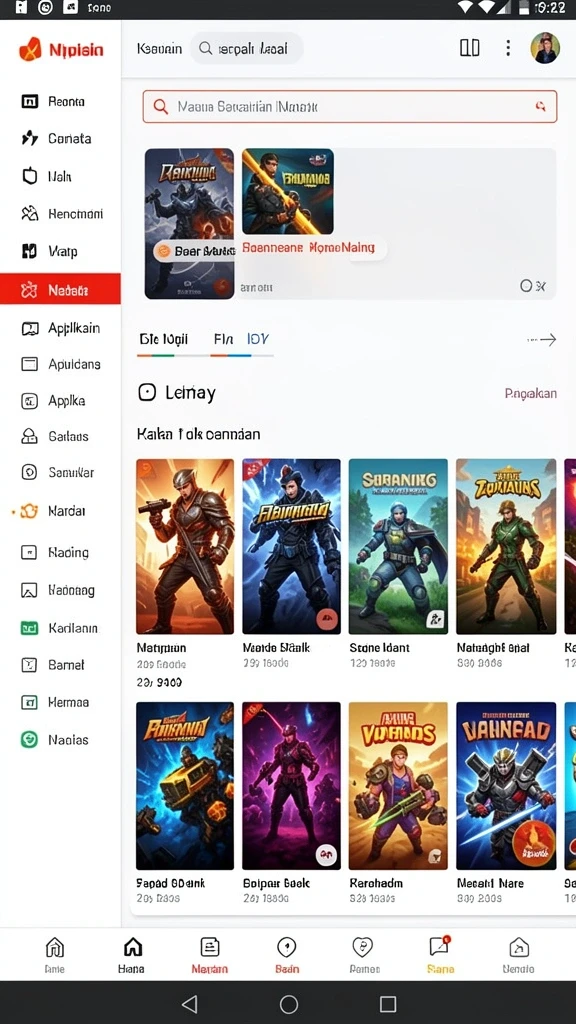Viewport: 576px width, 1024px height.
Task: Open the three-dot overflow menu
Action: [x=508, y=48]
